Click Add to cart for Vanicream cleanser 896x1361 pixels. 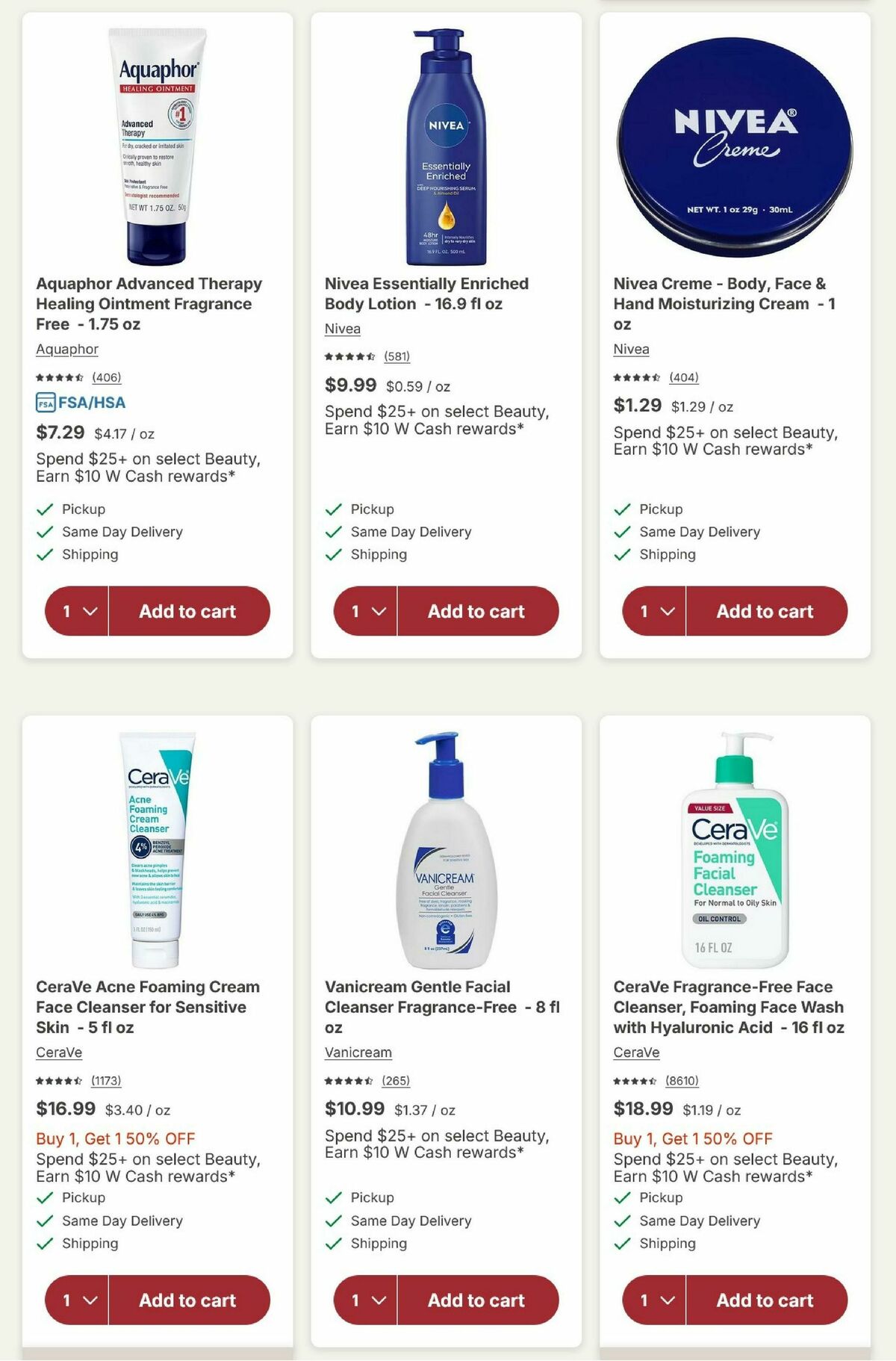(x=477, y=1300)
